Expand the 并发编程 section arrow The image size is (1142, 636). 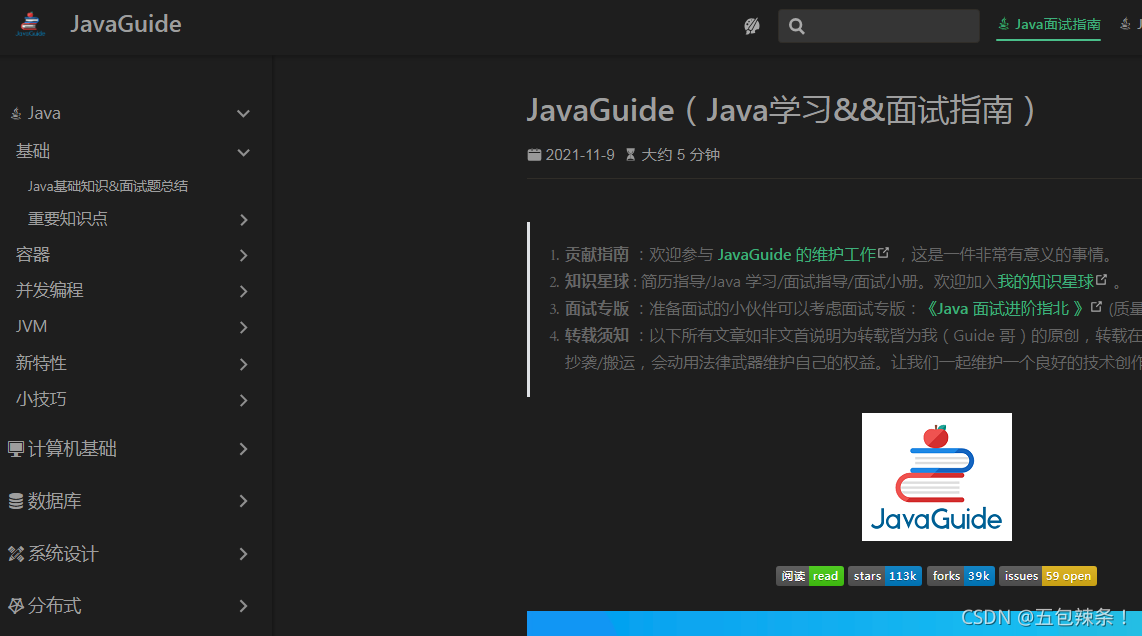[243, 291]
